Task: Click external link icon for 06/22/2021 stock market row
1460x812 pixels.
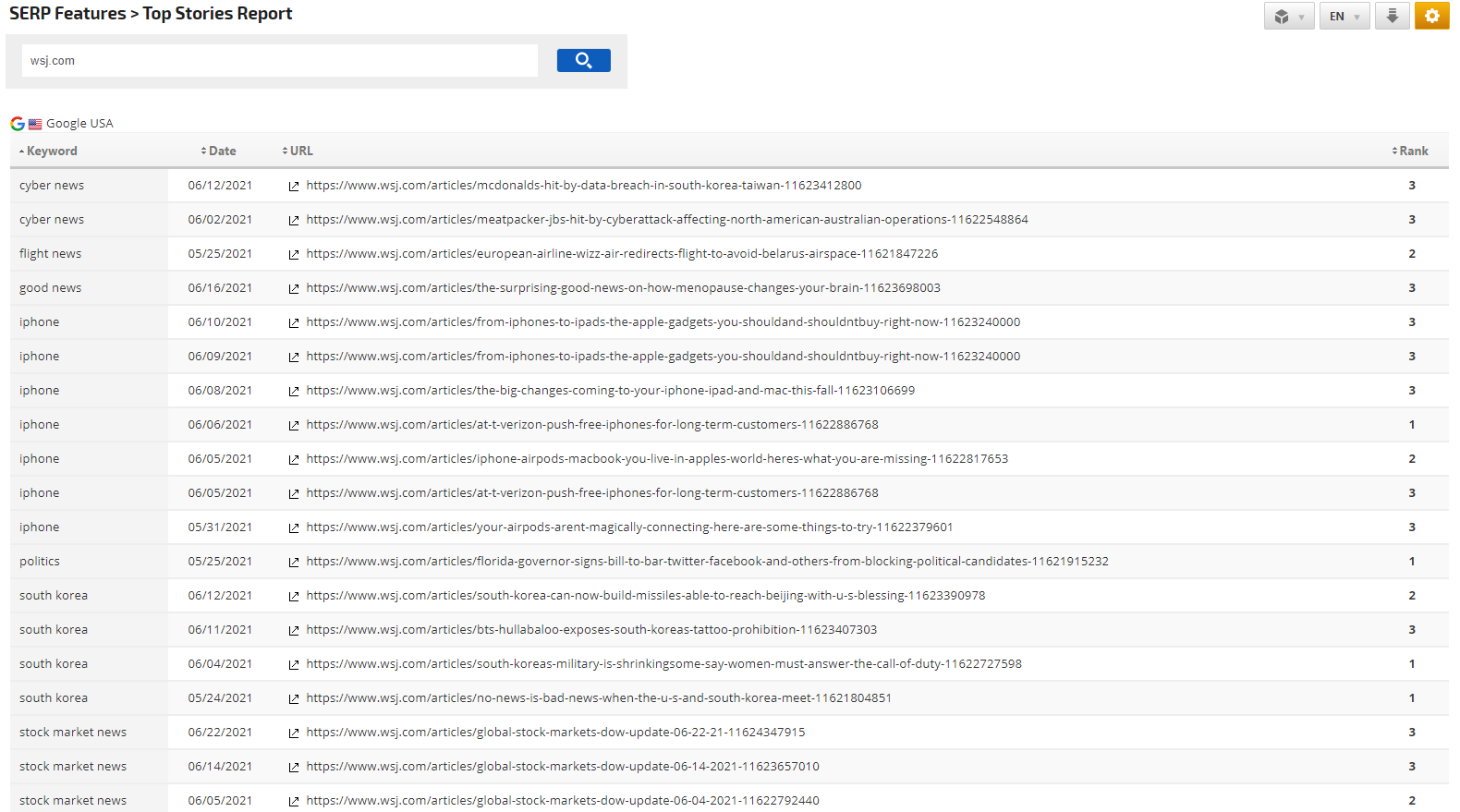Action: (294, 733)
